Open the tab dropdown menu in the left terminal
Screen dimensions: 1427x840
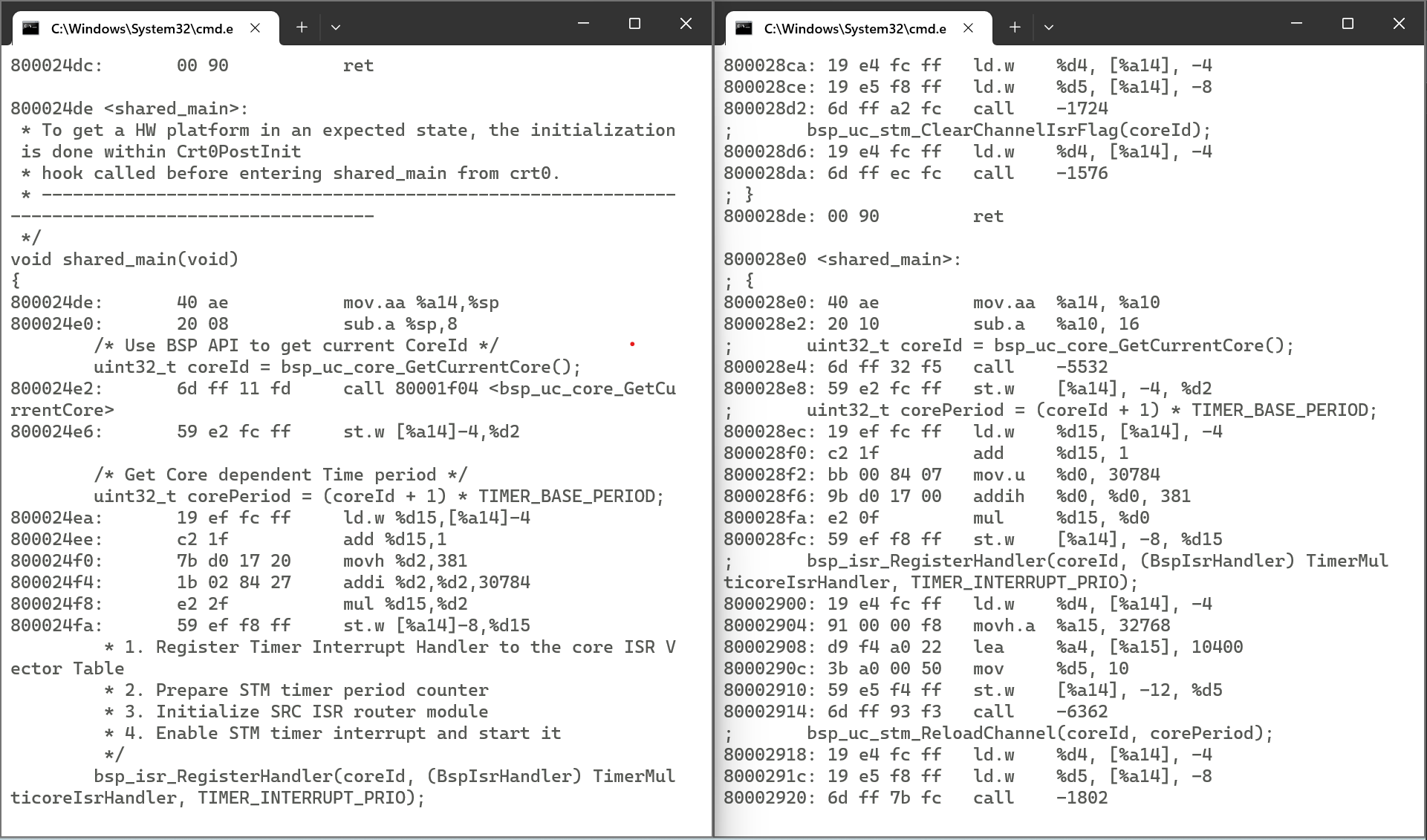[336, 27]
